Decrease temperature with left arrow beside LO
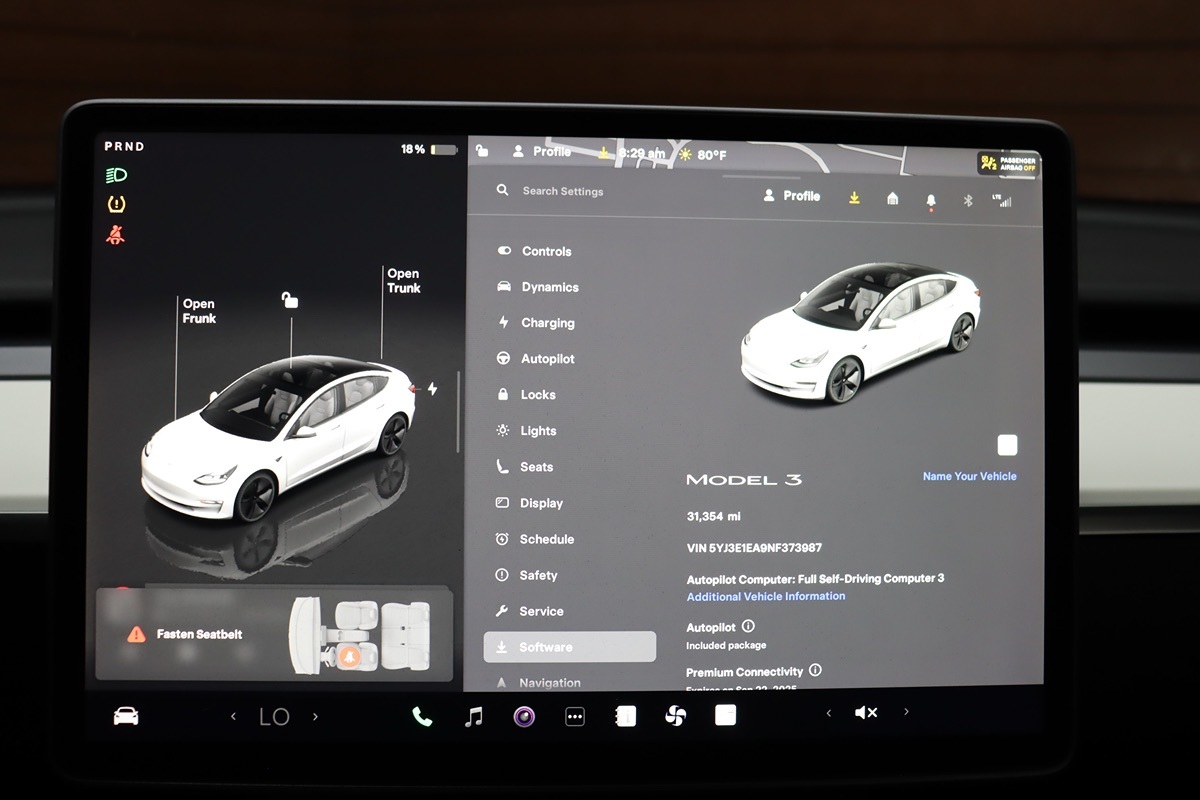 (x=233, y=716)
